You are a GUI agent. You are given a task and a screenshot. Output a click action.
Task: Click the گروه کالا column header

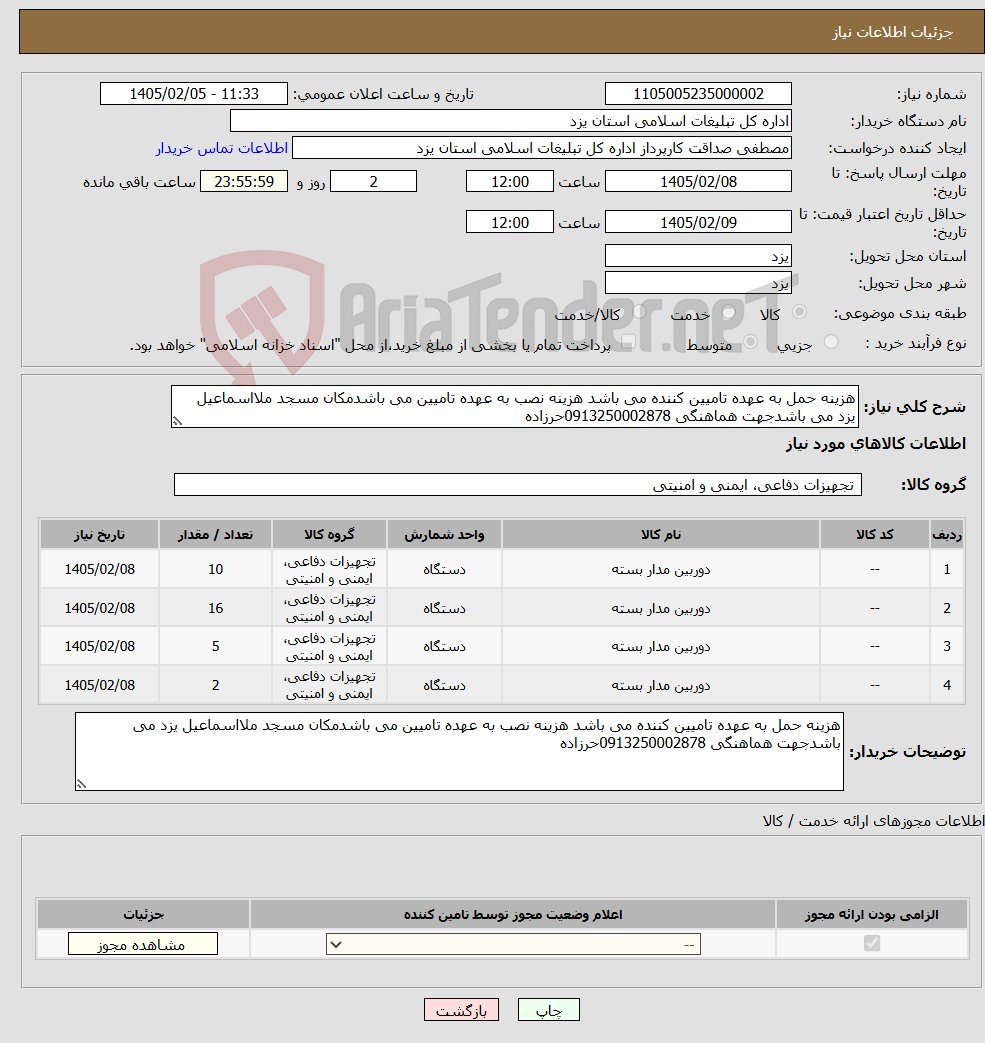[x=329, y=535]
